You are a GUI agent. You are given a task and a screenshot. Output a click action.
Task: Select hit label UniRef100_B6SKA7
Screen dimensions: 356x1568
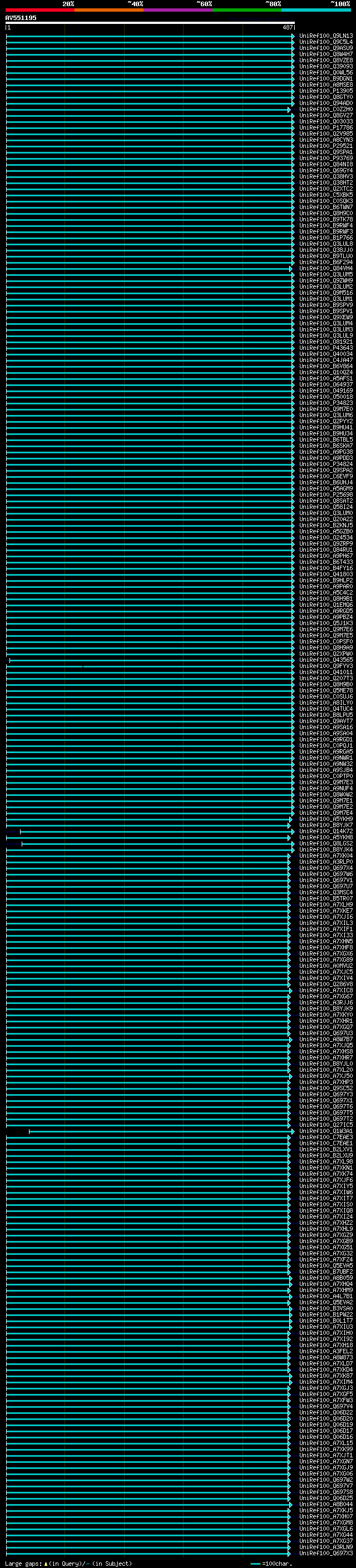coord(325,446)
